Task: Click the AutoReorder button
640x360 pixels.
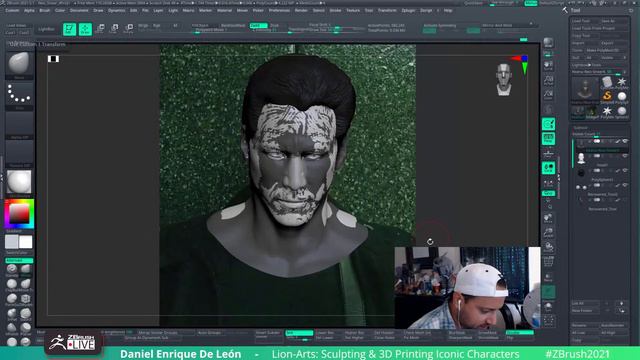Action: tap(614, 325)
